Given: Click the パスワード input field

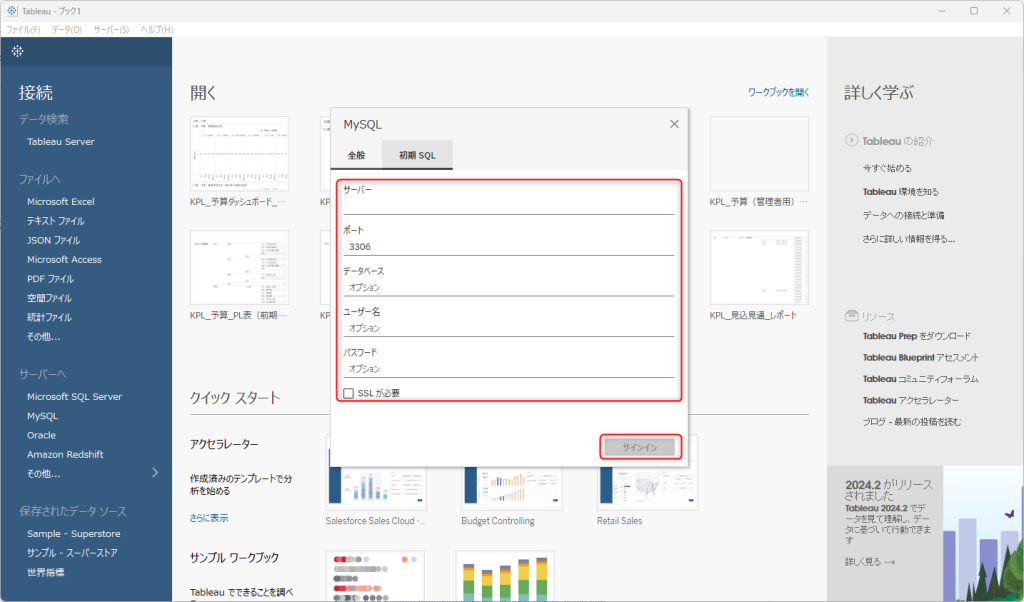Looking at the screenshot, I should pyautogui.click(x=509, y=369).
